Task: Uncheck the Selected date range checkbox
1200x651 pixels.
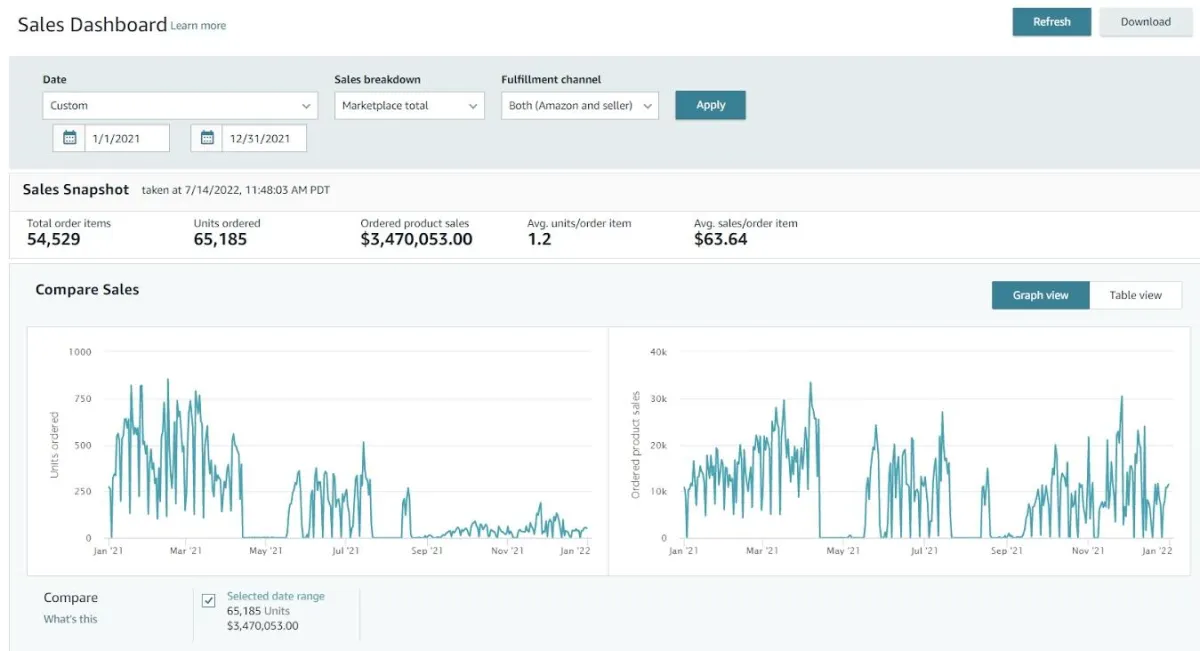Action: 209,600
